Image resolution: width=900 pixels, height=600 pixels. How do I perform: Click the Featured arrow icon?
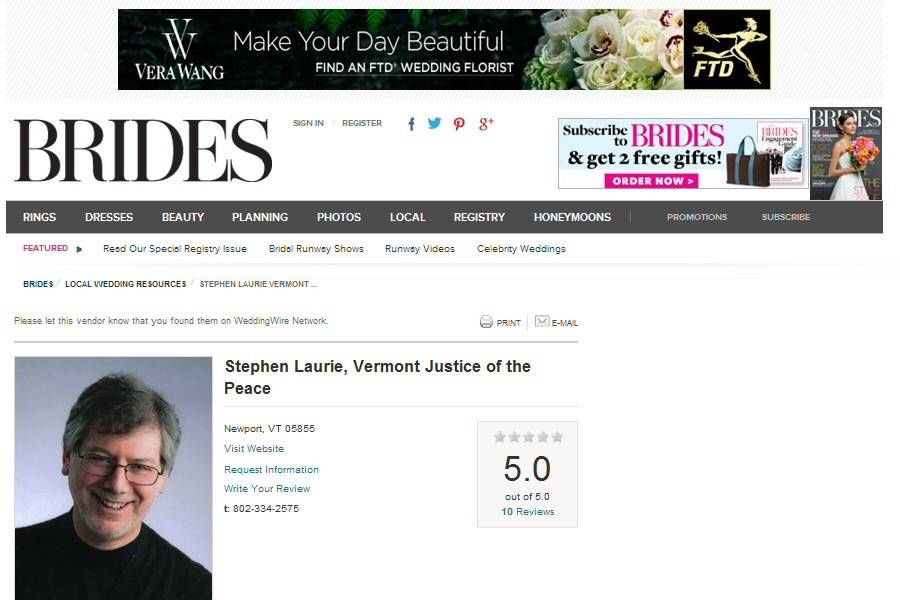[x=79, y=249]
